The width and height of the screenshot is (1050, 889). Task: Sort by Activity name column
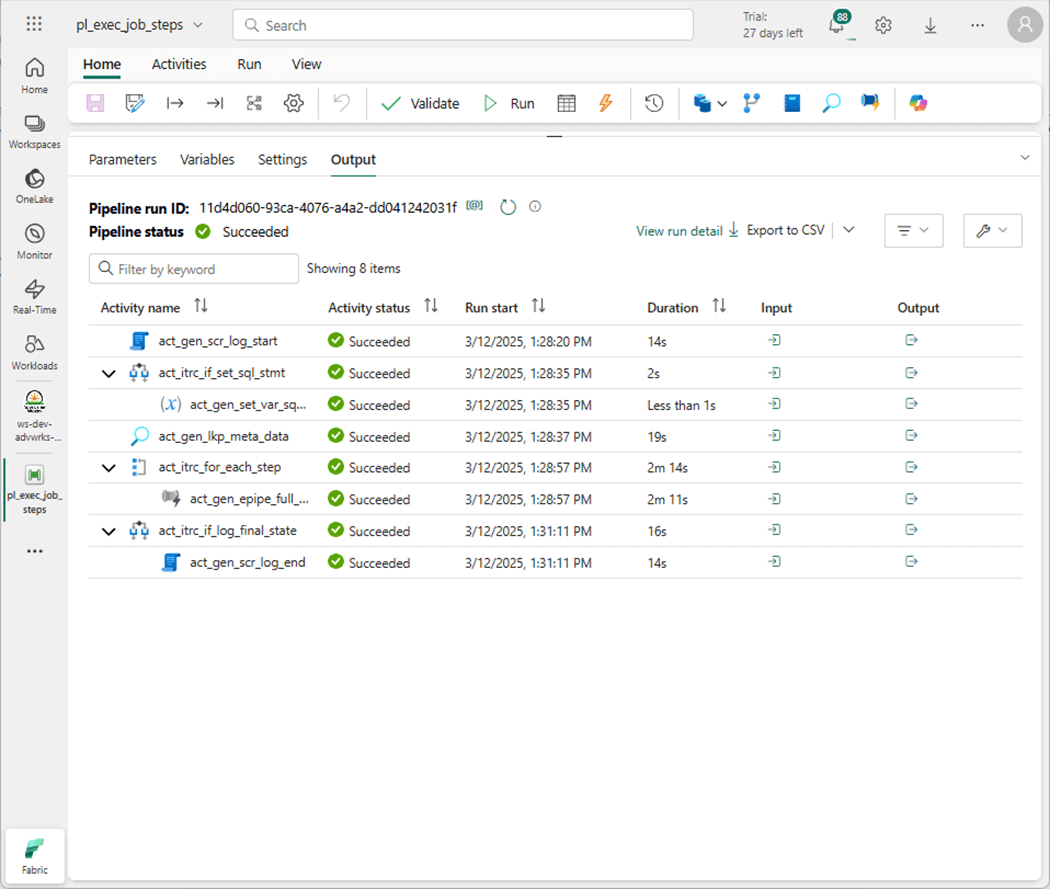[201, 307]
